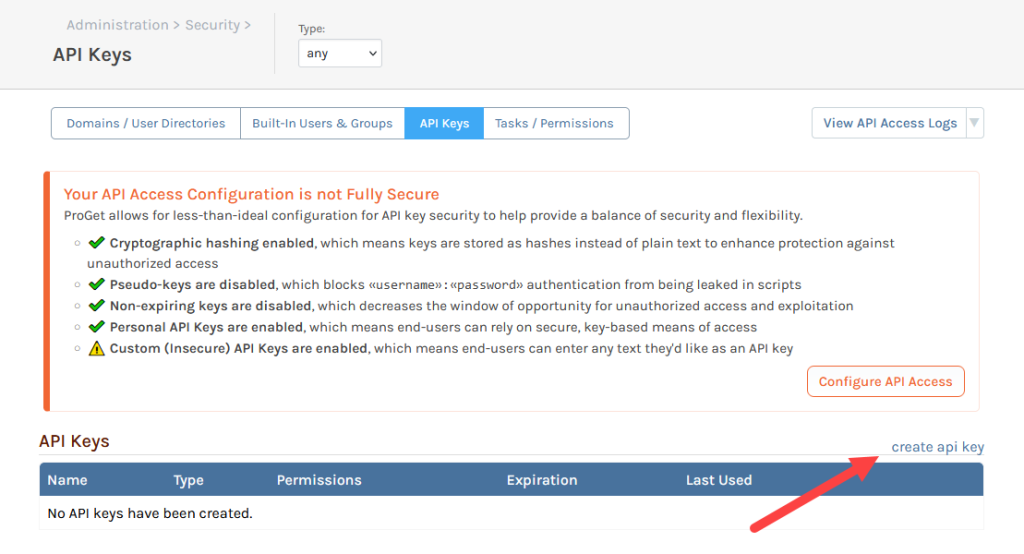Click View API Access Logs button

click(x=889, y=123)
